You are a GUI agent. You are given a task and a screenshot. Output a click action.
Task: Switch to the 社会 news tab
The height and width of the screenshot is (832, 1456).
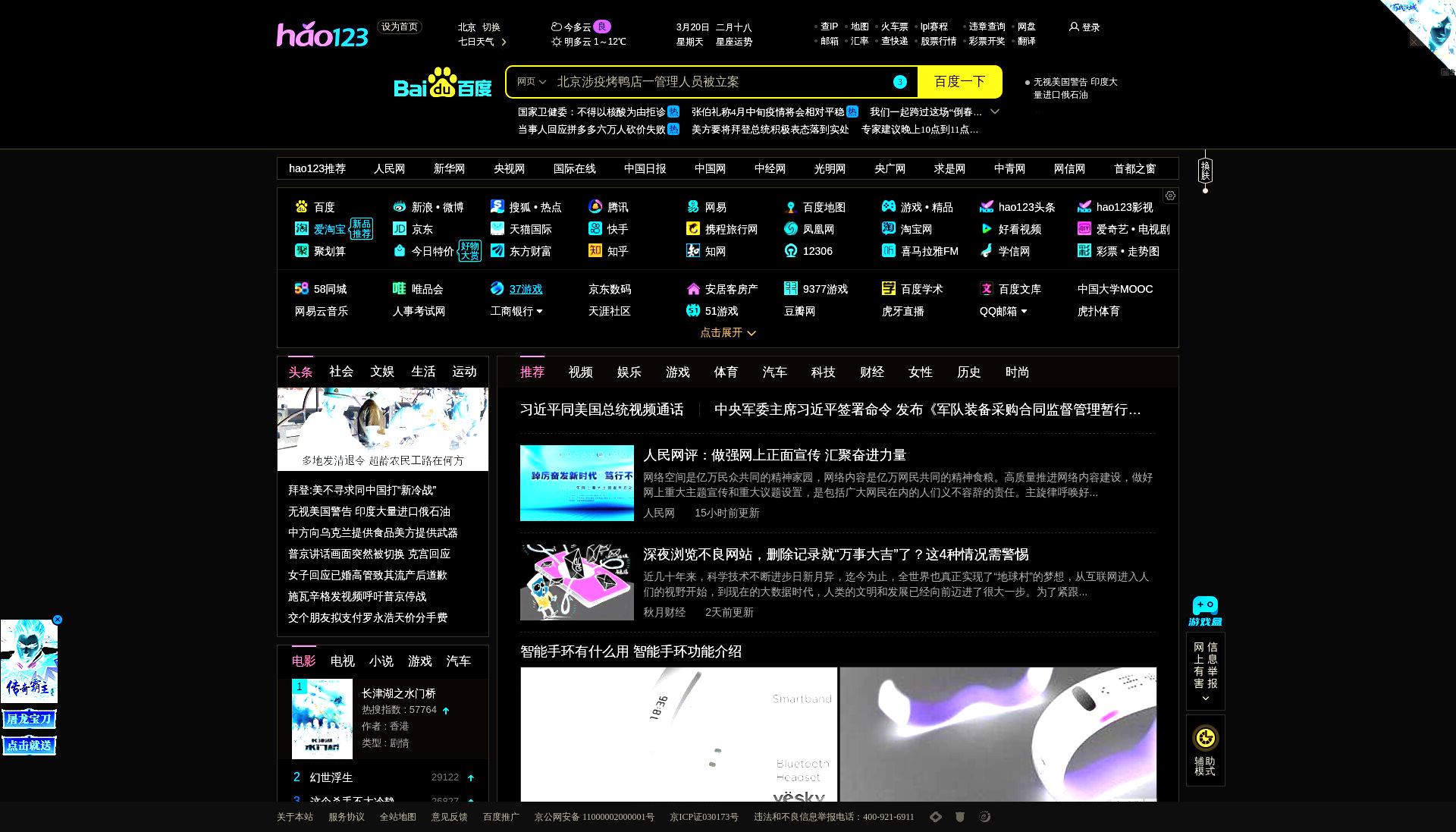(341, 372)
